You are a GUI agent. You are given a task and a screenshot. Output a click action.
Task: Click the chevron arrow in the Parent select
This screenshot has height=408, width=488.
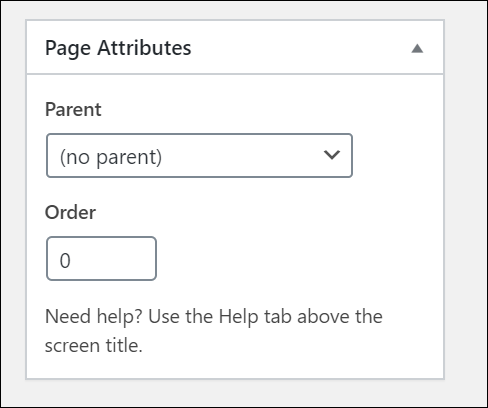coord(332,155)
